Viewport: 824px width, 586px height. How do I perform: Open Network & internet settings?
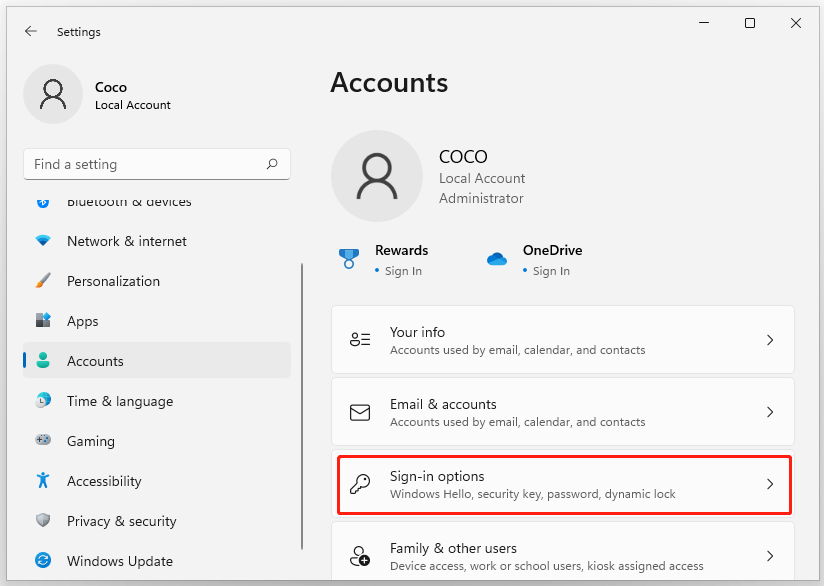tap(126, 241)
